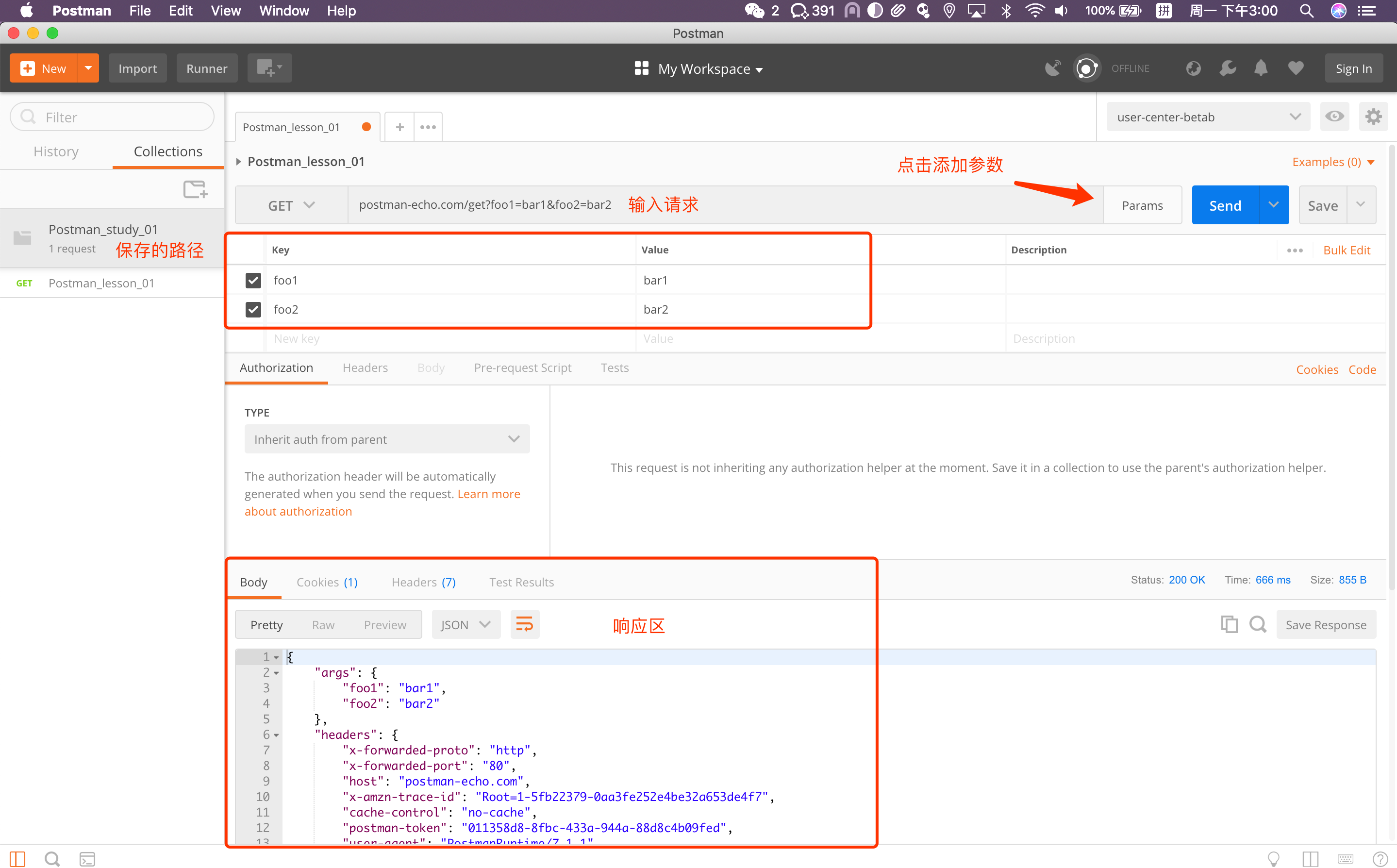Search within the response body icon
The height and width of the screenshot is (868, 1397).
[1258, 624]
